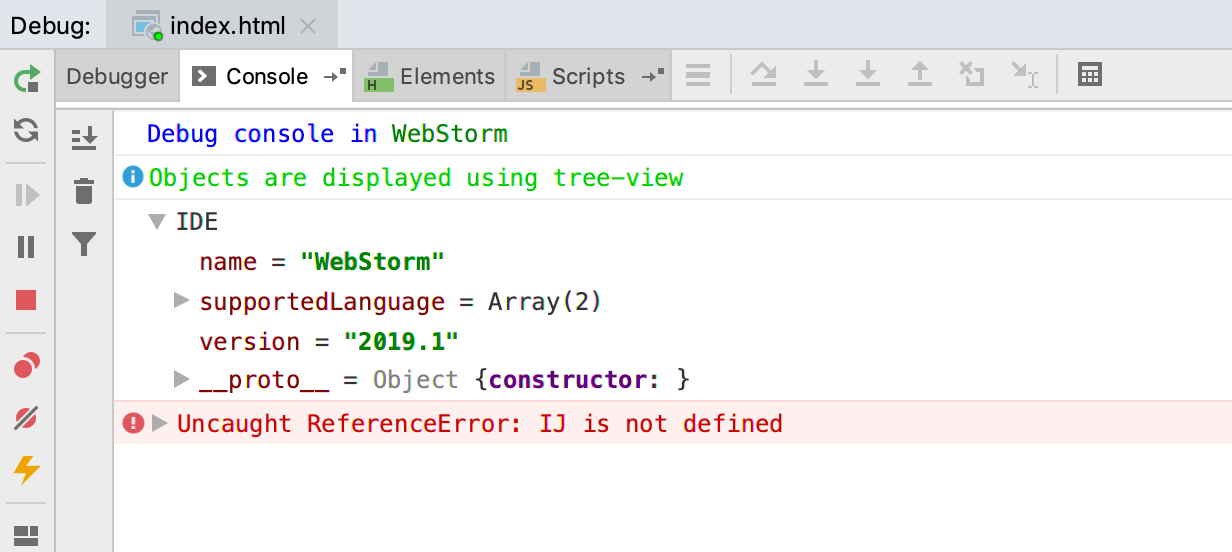Click the Reload in browser icon
This screenshot has height=552, width=1232.
pos(27,130)
